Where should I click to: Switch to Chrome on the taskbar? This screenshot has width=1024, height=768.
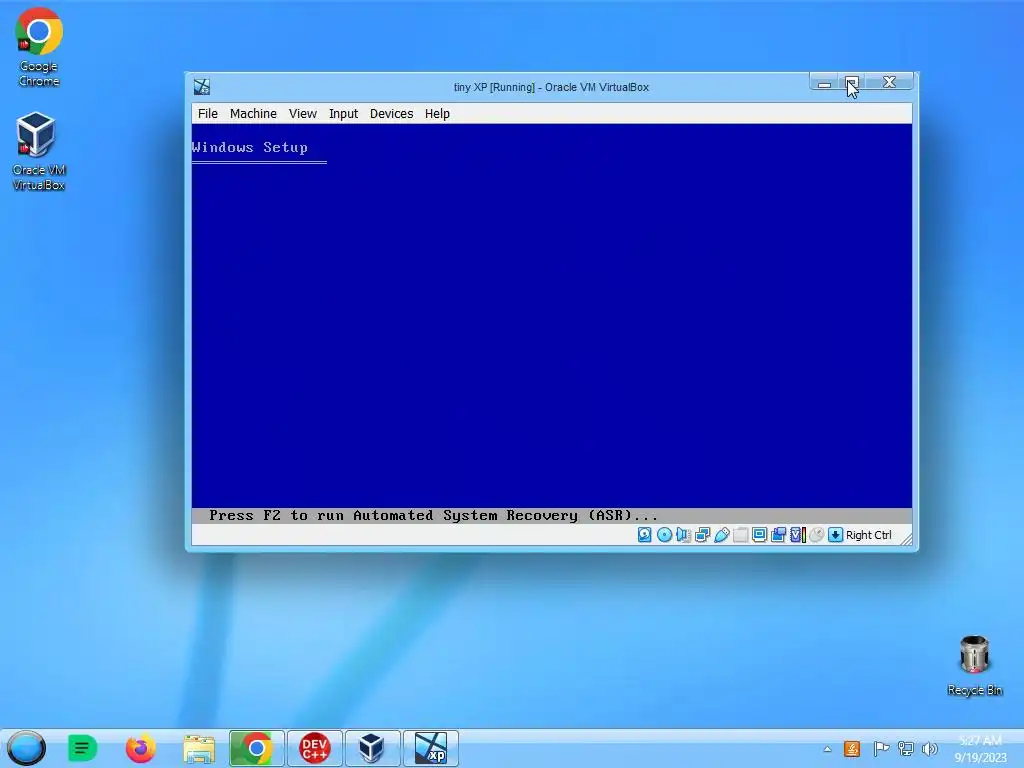[x=257, y=748]
